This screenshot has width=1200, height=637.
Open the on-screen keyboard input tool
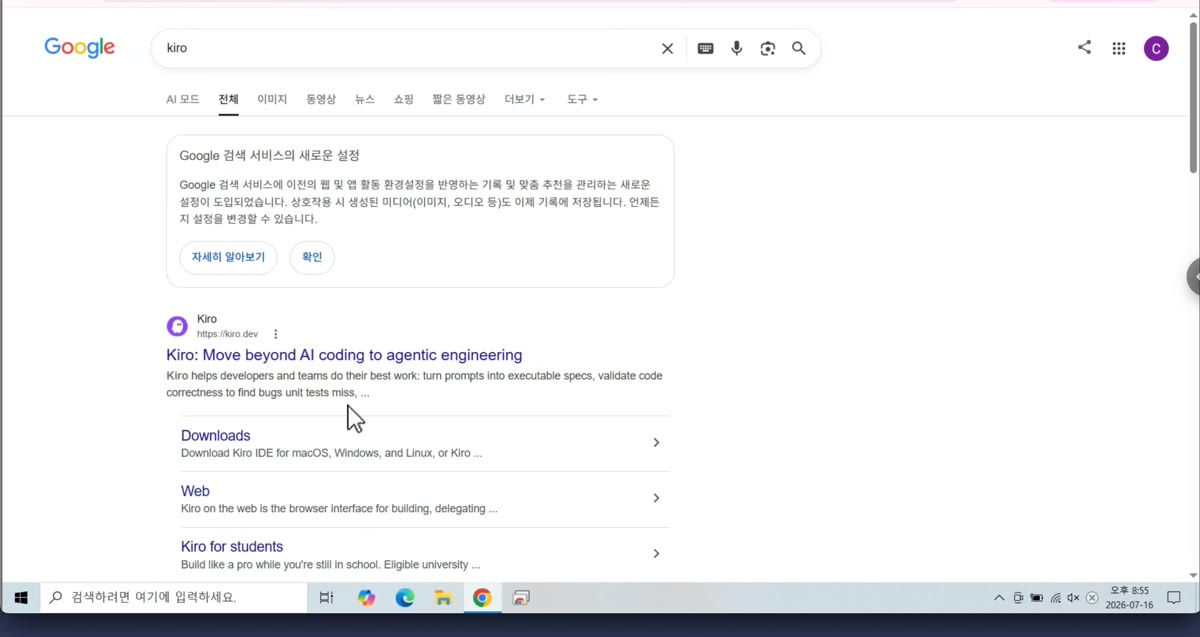tap(705, 48)
